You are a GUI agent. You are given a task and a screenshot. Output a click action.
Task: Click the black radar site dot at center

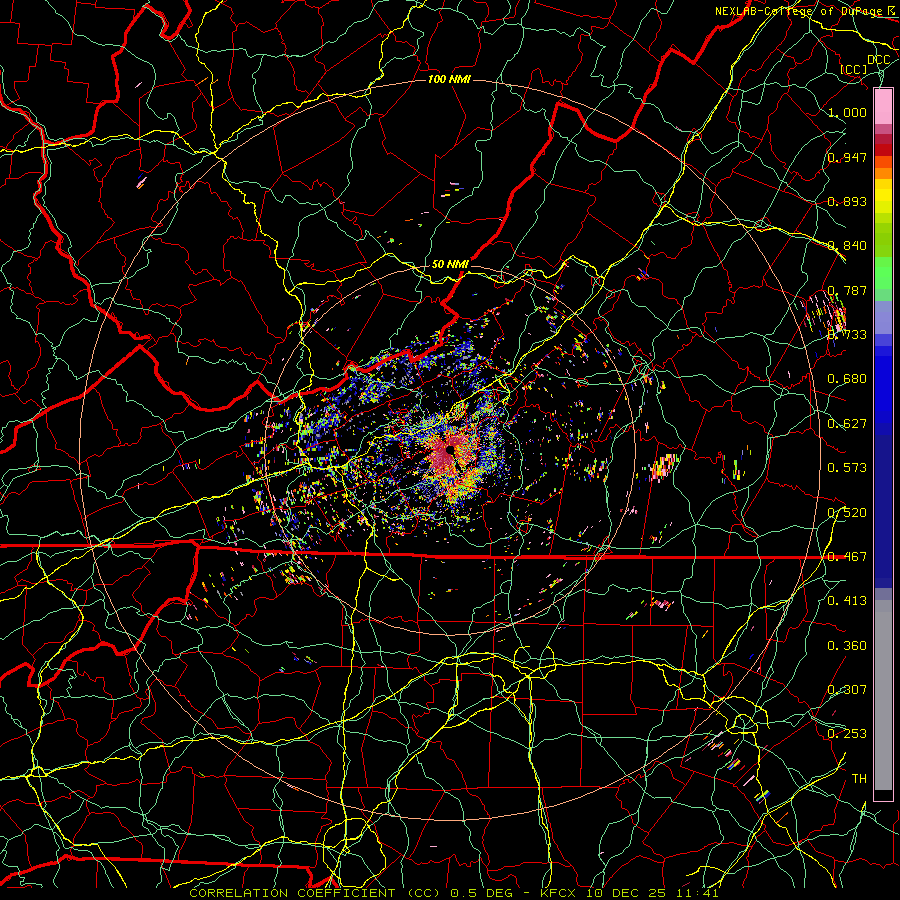(x=451, y=449)
